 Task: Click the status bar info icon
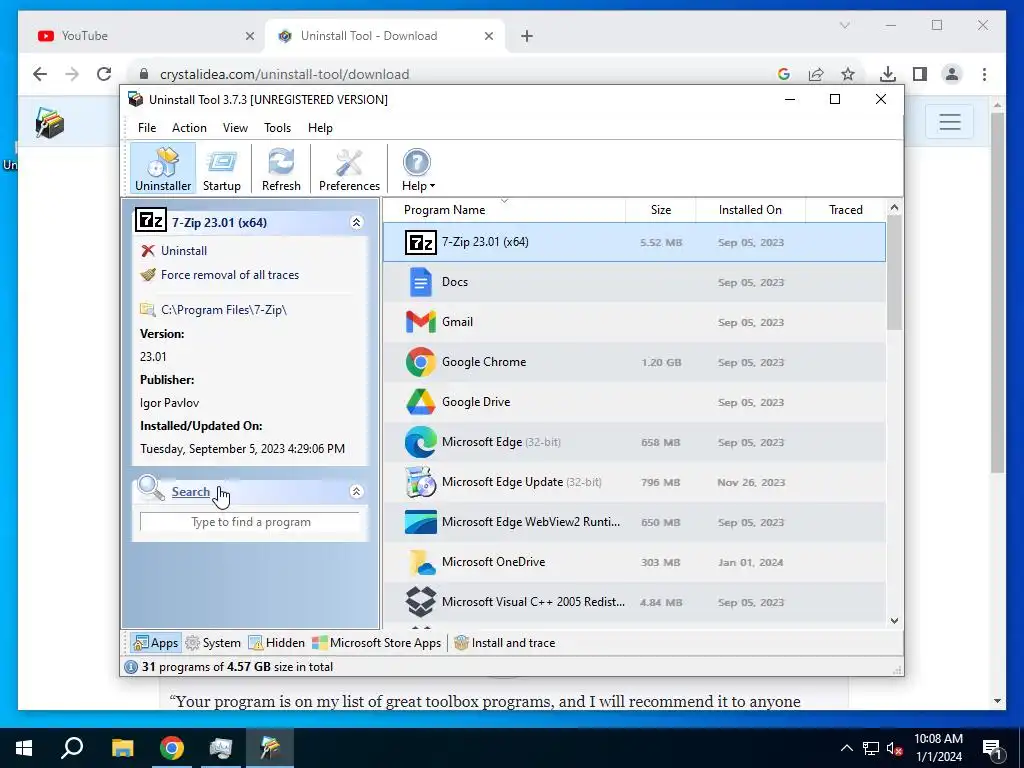click(x=131, y=667)
